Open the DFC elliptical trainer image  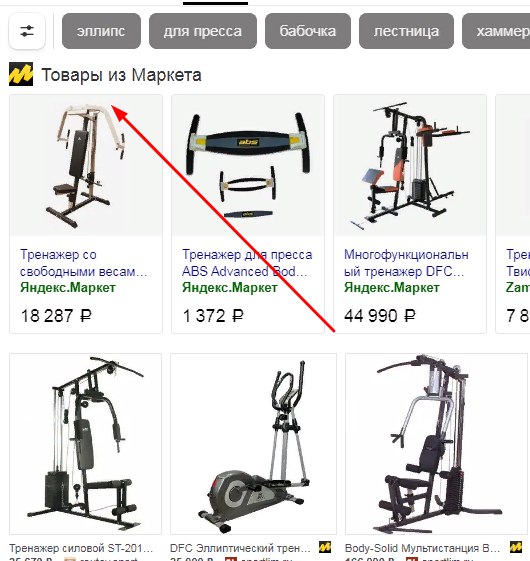[x=253, y=444]
